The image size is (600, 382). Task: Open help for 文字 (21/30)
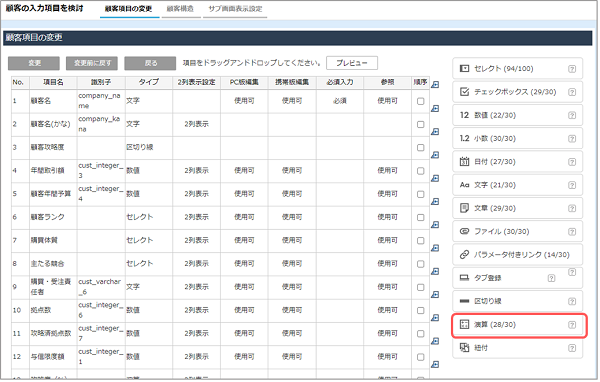(x=572, y=185)
